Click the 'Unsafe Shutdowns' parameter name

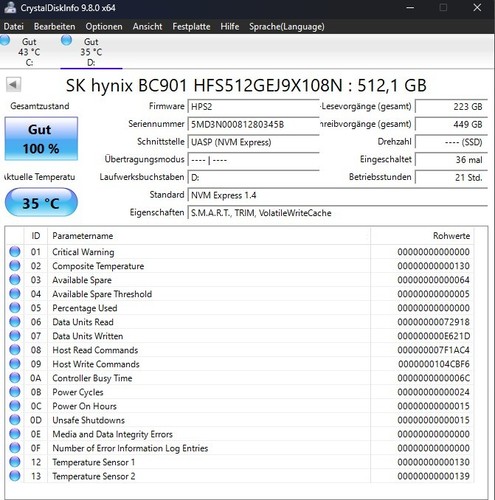[x=88, y=420]
